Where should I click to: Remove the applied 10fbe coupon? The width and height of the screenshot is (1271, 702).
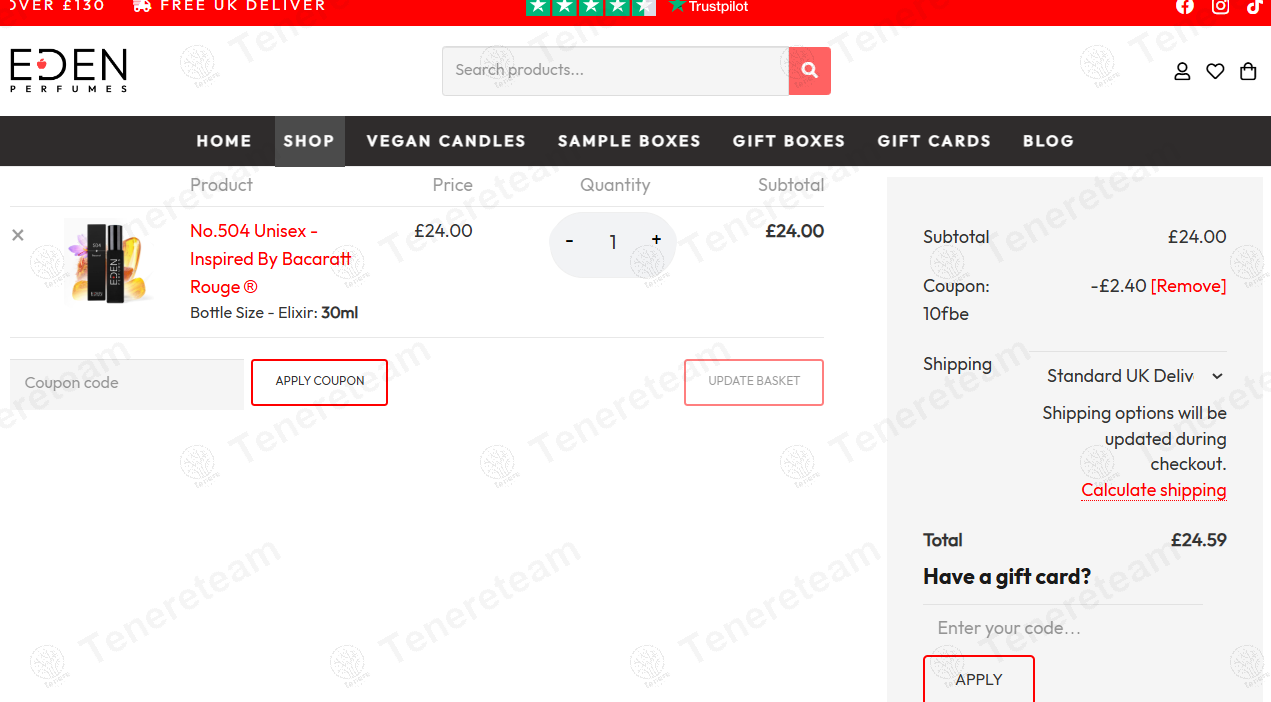(x=1188, y=286)
